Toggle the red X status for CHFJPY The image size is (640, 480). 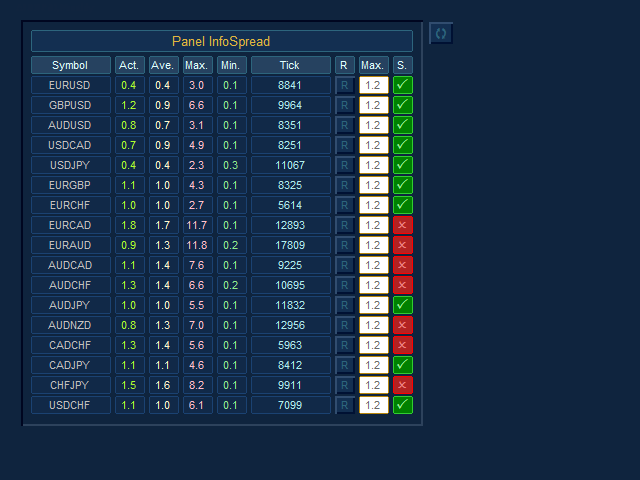click(x=403, y=385)
